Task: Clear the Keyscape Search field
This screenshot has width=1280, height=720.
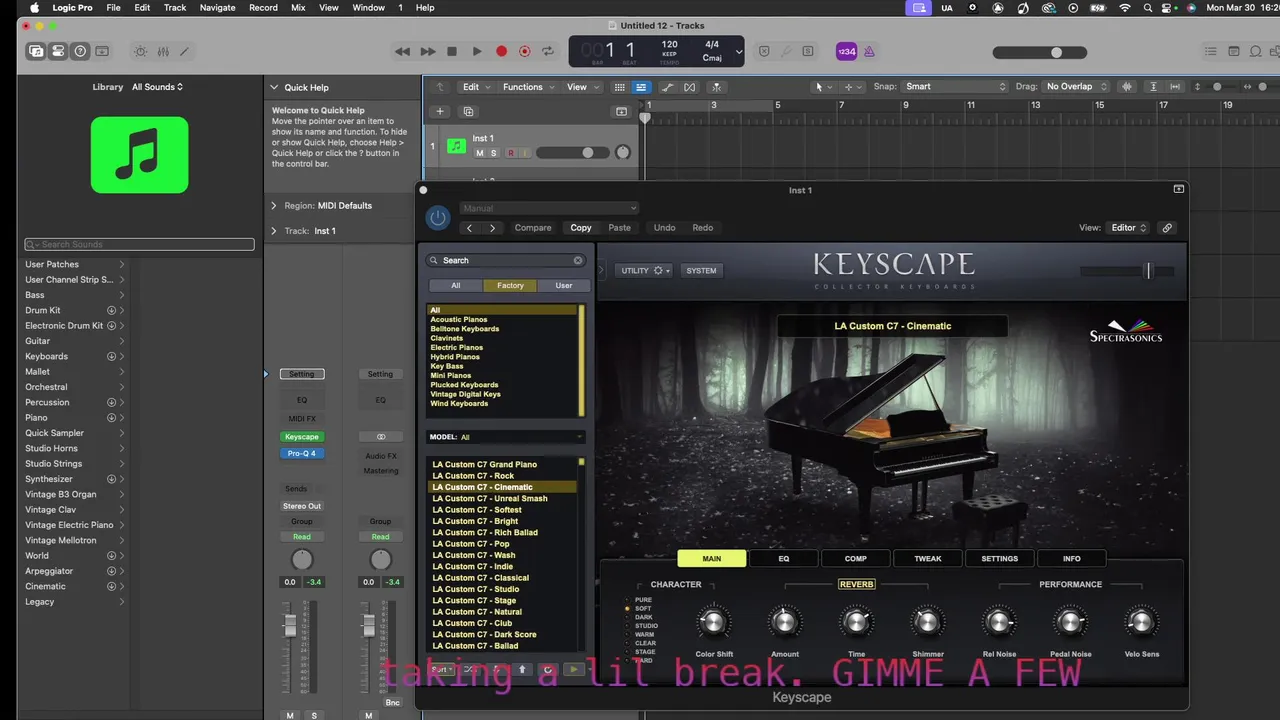Action: pos(578,260)
